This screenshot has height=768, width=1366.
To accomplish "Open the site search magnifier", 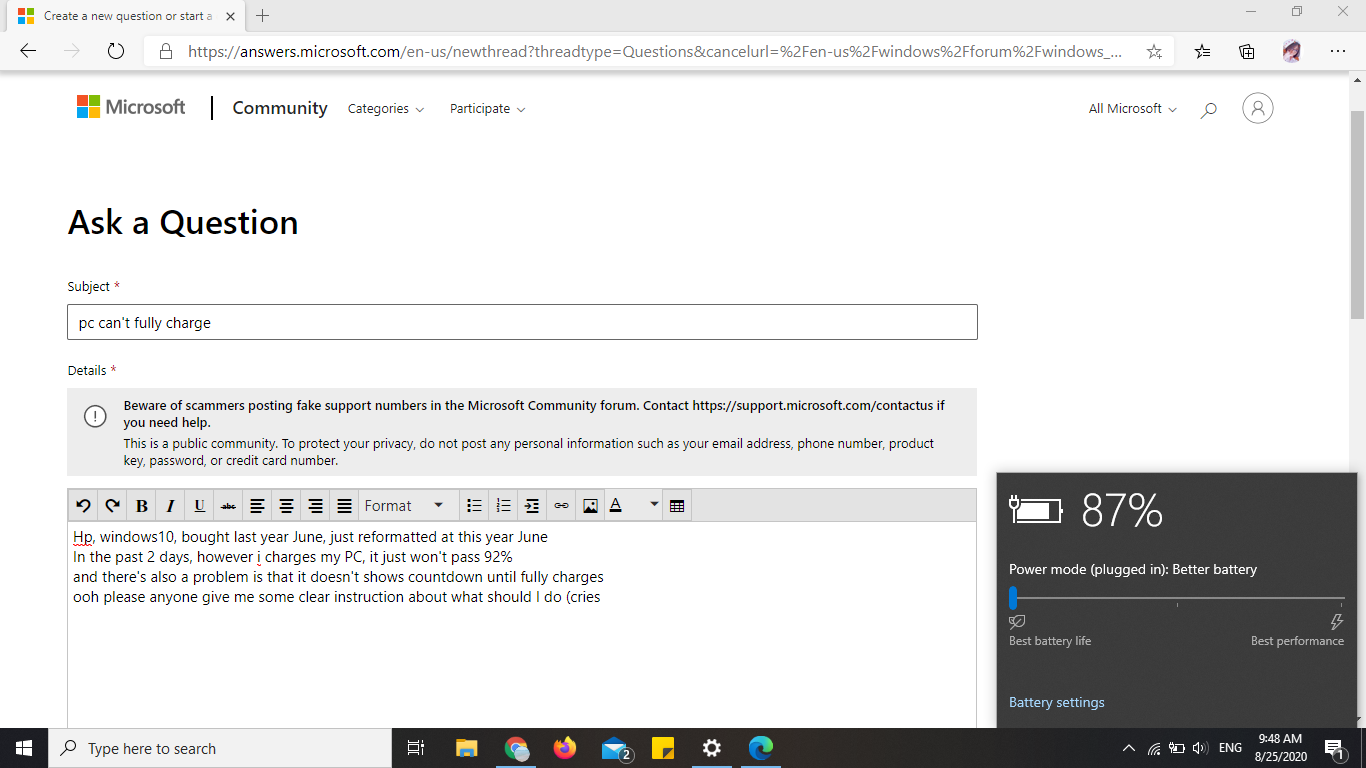I will pyautogui.click(x=1208, y=109).
